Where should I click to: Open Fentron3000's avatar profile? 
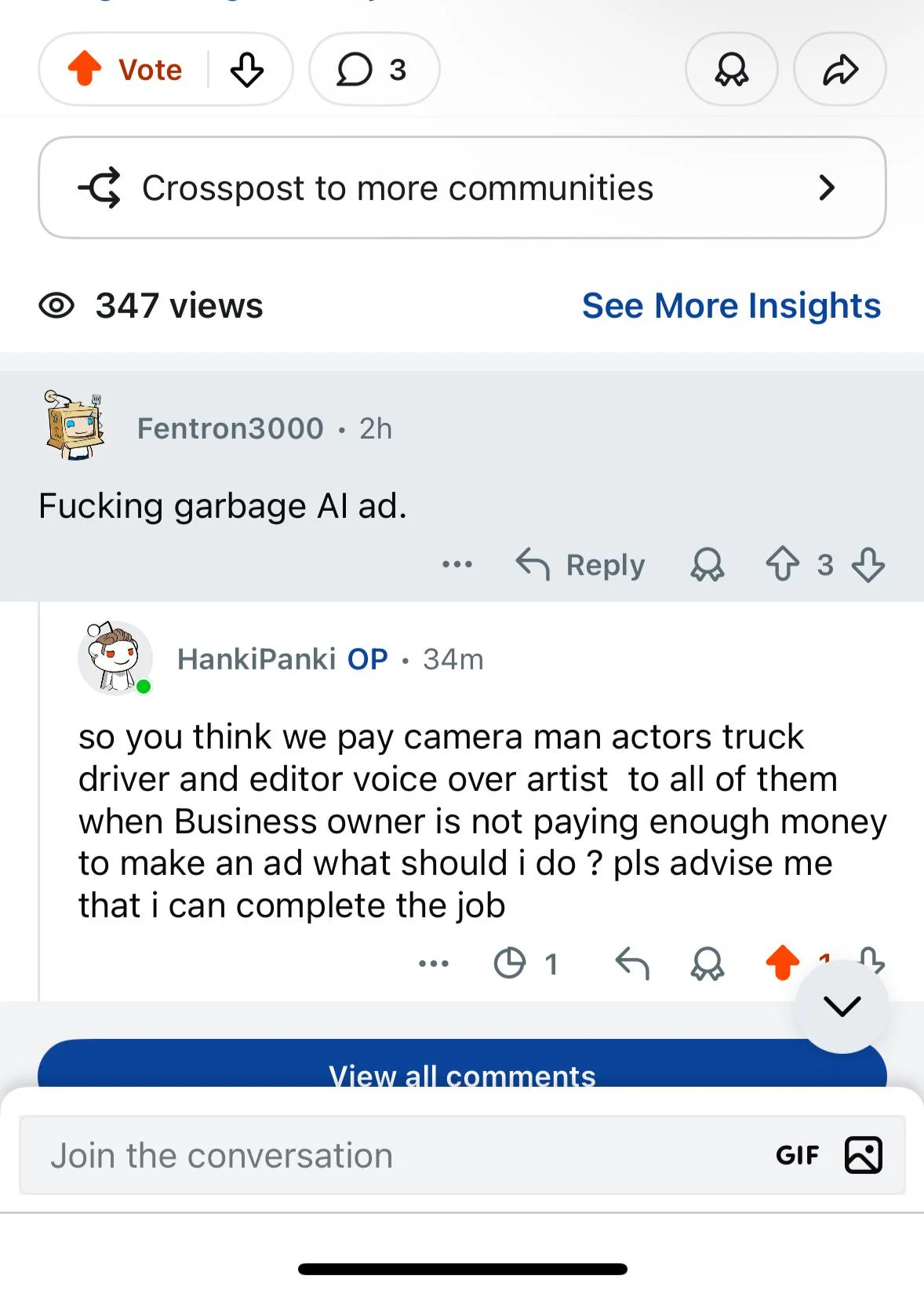[x=75, y=426]
